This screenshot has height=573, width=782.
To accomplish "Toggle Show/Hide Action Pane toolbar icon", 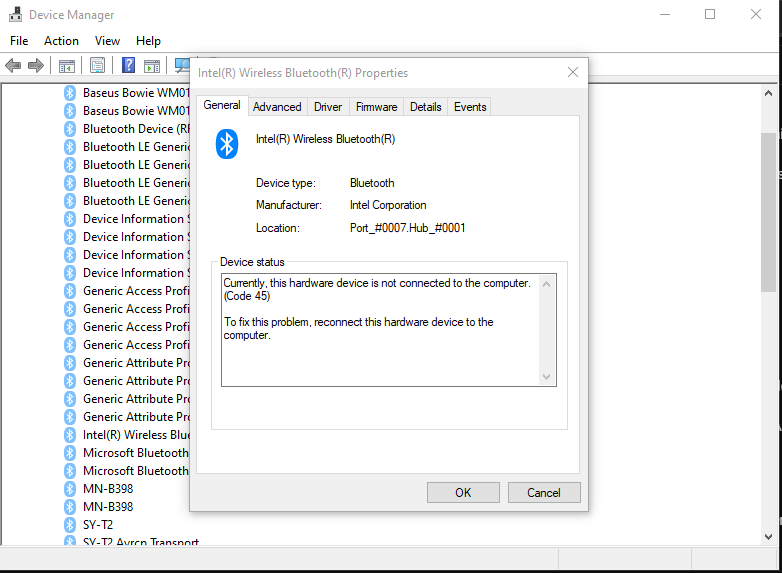I will 152,65.
